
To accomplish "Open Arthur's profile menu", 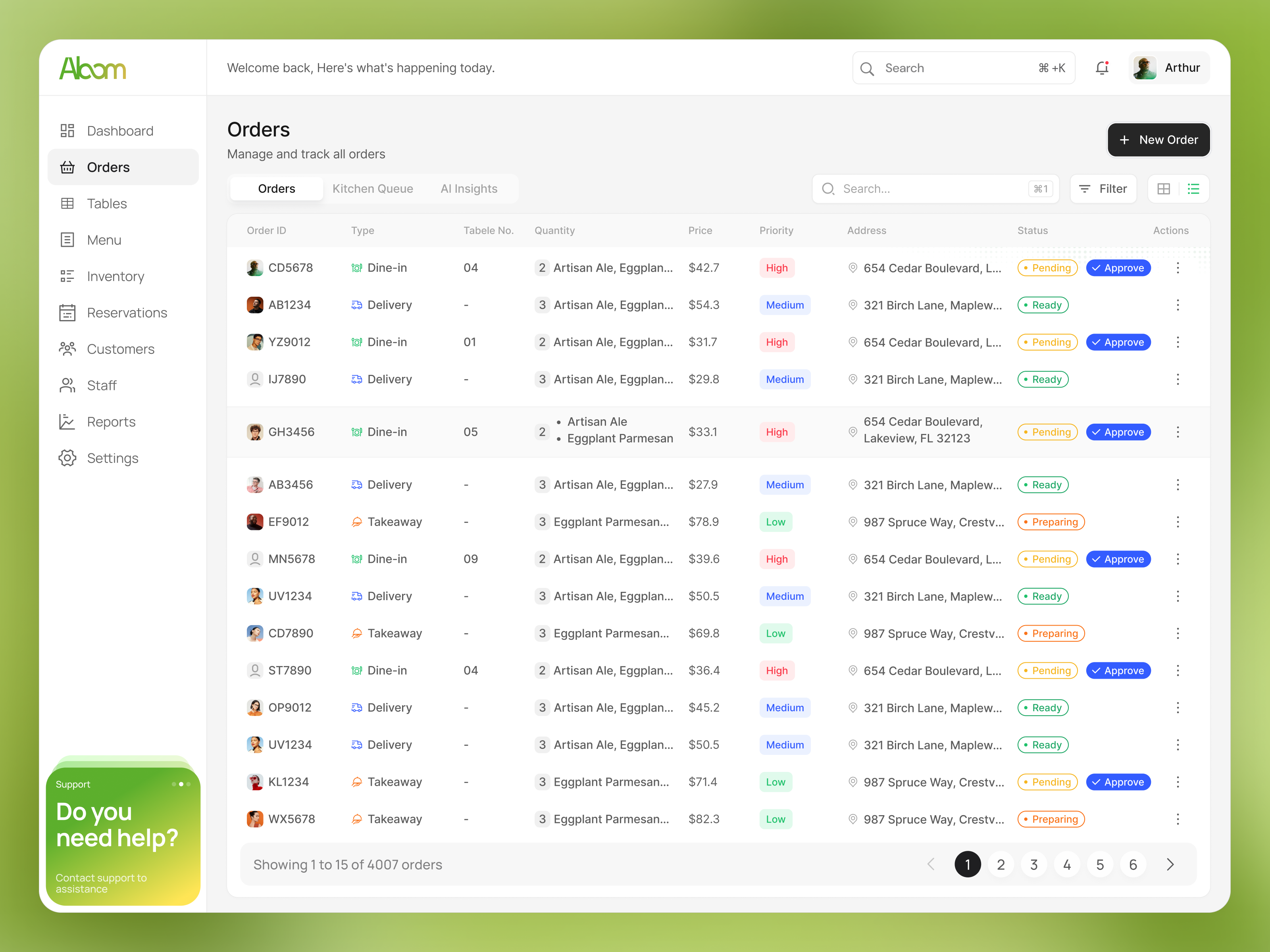I will coord(1168,67).
